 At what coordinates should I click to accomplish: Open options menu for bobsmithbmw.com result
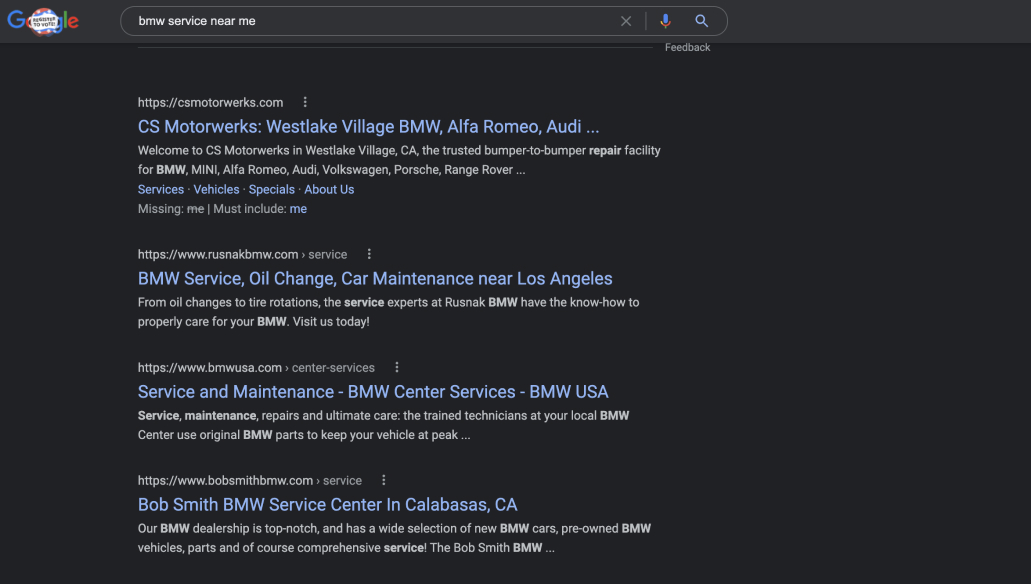click(384, 480)
